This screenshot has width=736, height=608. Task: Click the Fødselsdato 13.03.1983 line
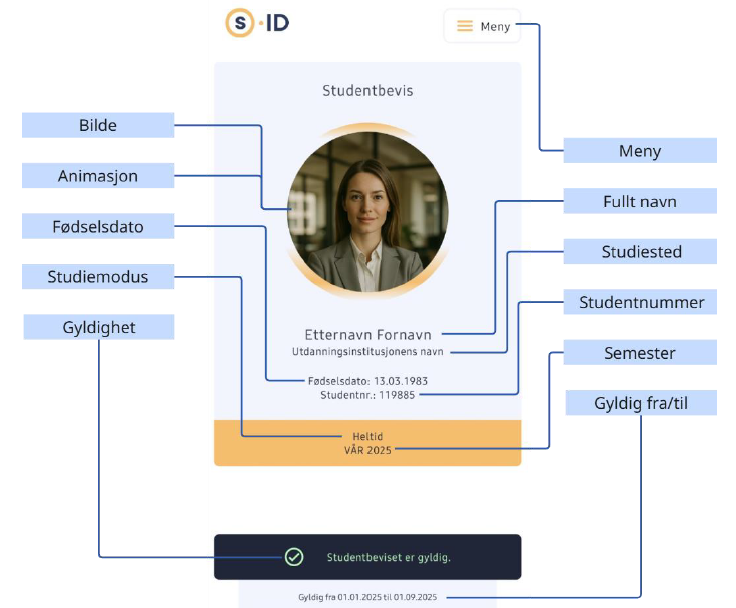click(x=367, y=381)
